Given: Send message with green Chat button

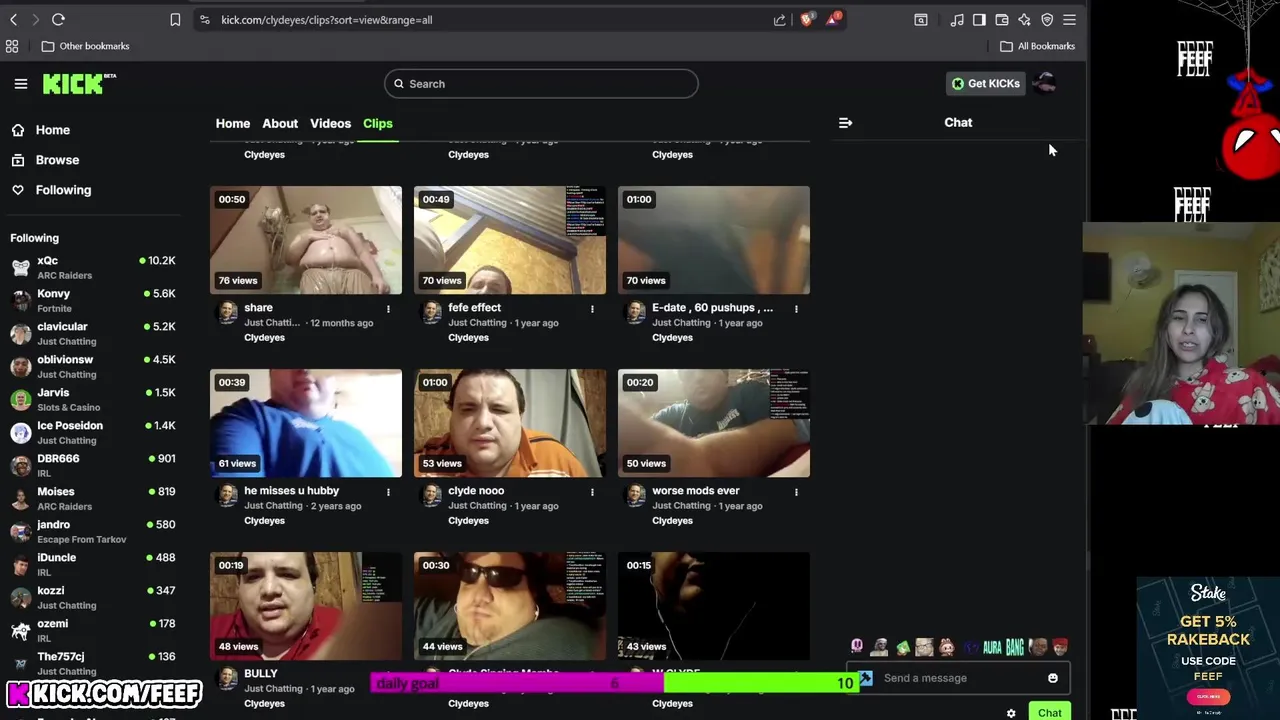Looking at the screenshot, I should 1049,712.
